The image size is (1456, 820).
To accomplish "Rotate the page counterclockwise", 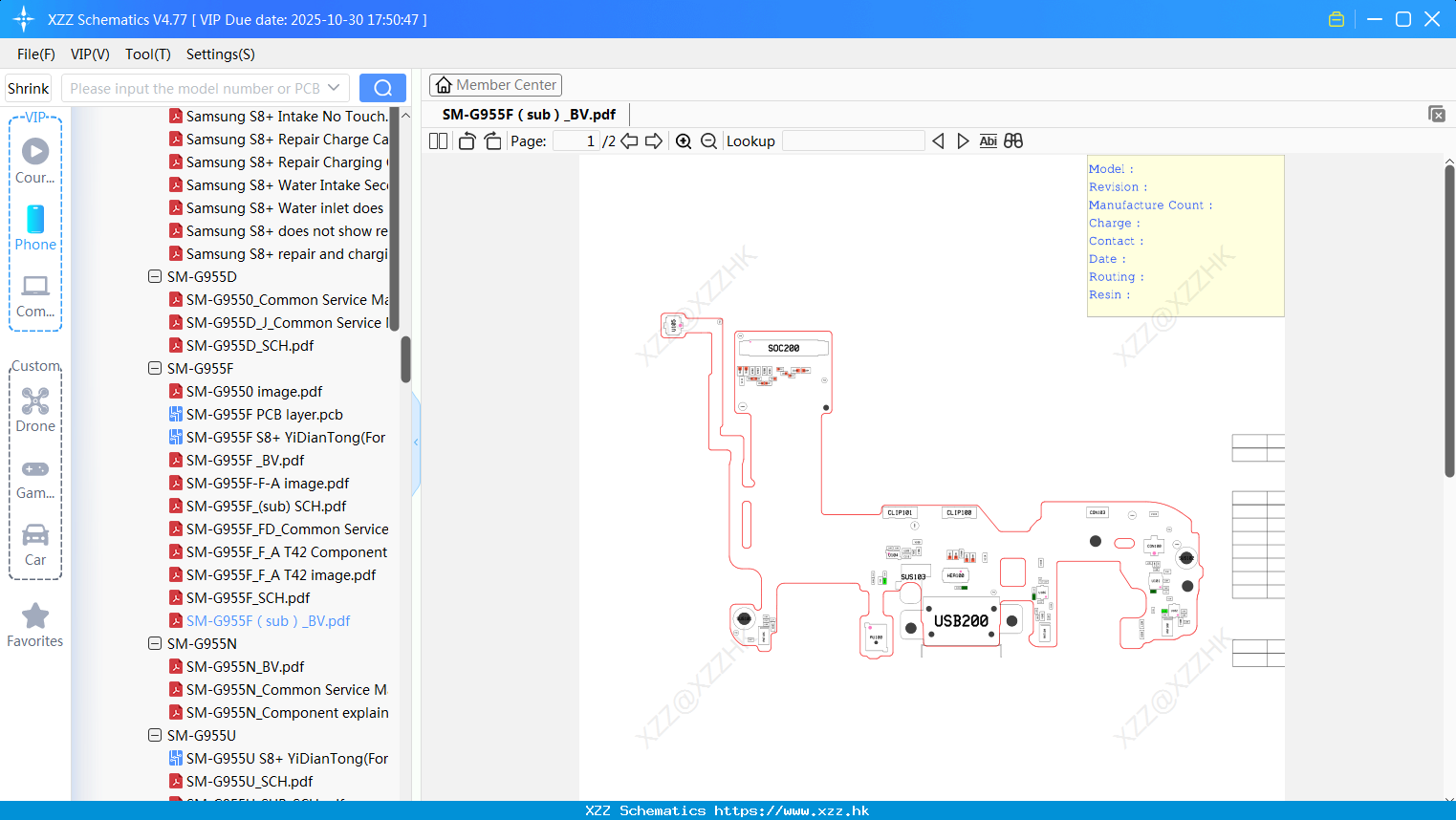I will [467, 140].
